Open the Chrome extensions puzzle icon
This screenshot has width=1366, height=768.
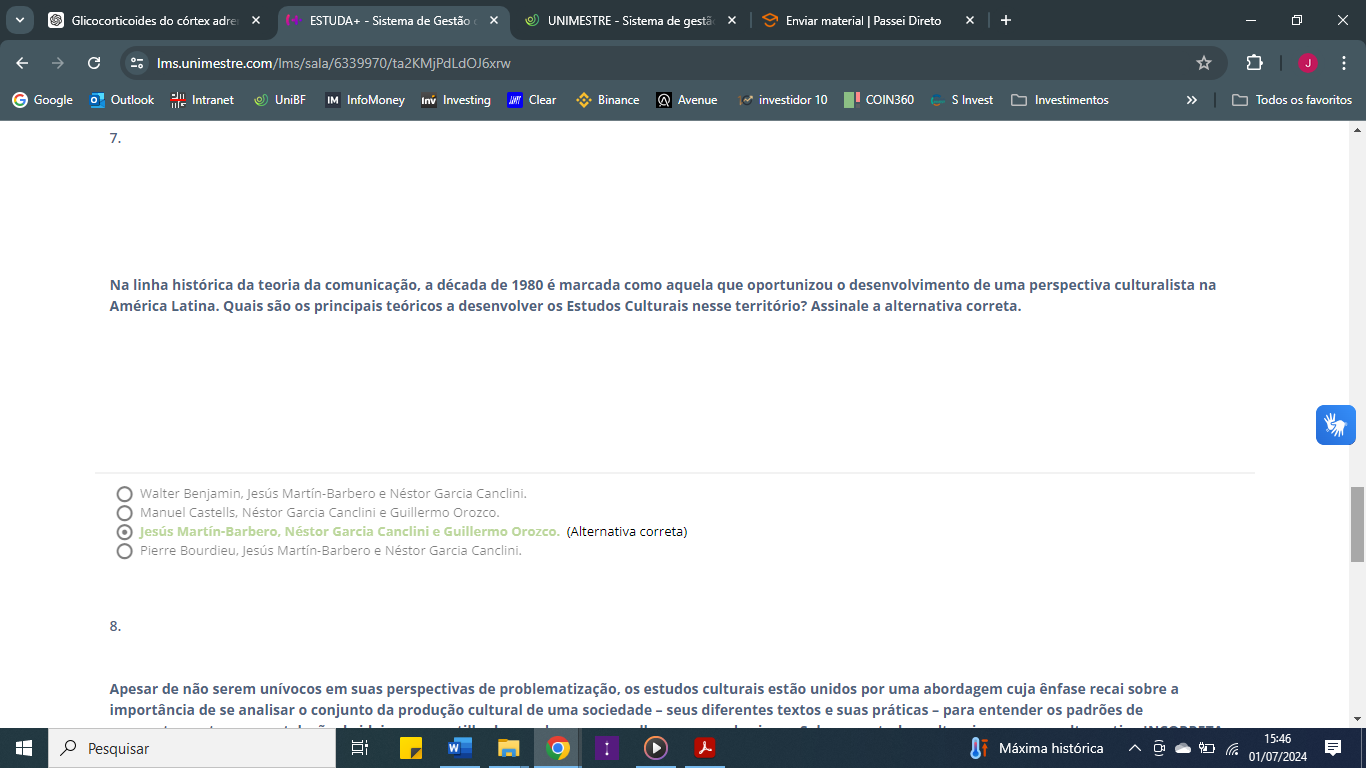[1254, 63]
